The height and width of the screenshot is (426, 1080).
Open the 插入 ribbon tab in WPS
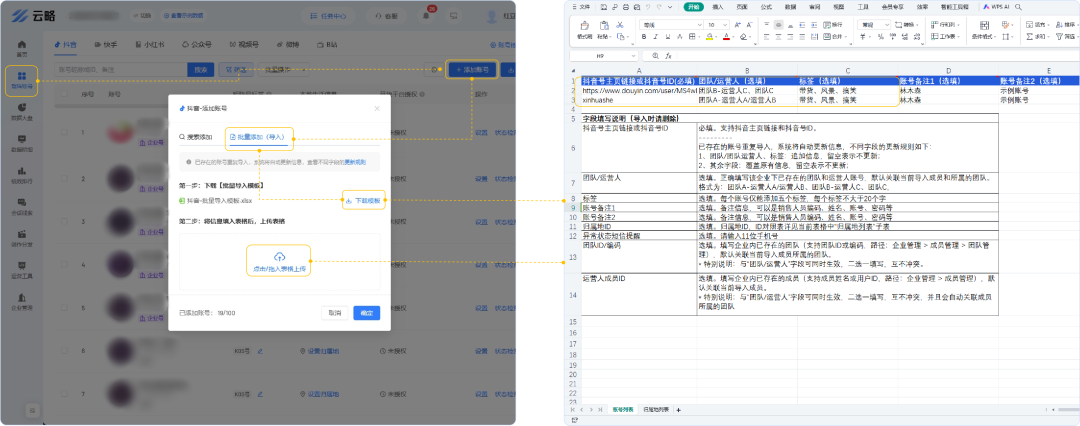719,6
